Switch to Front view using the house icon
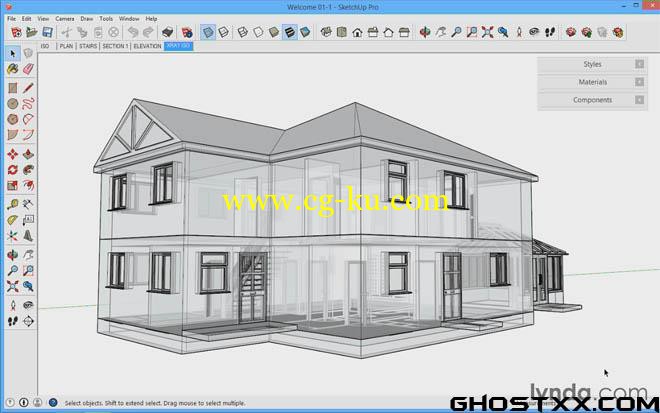The image size is (660, 413). [357, 32]
